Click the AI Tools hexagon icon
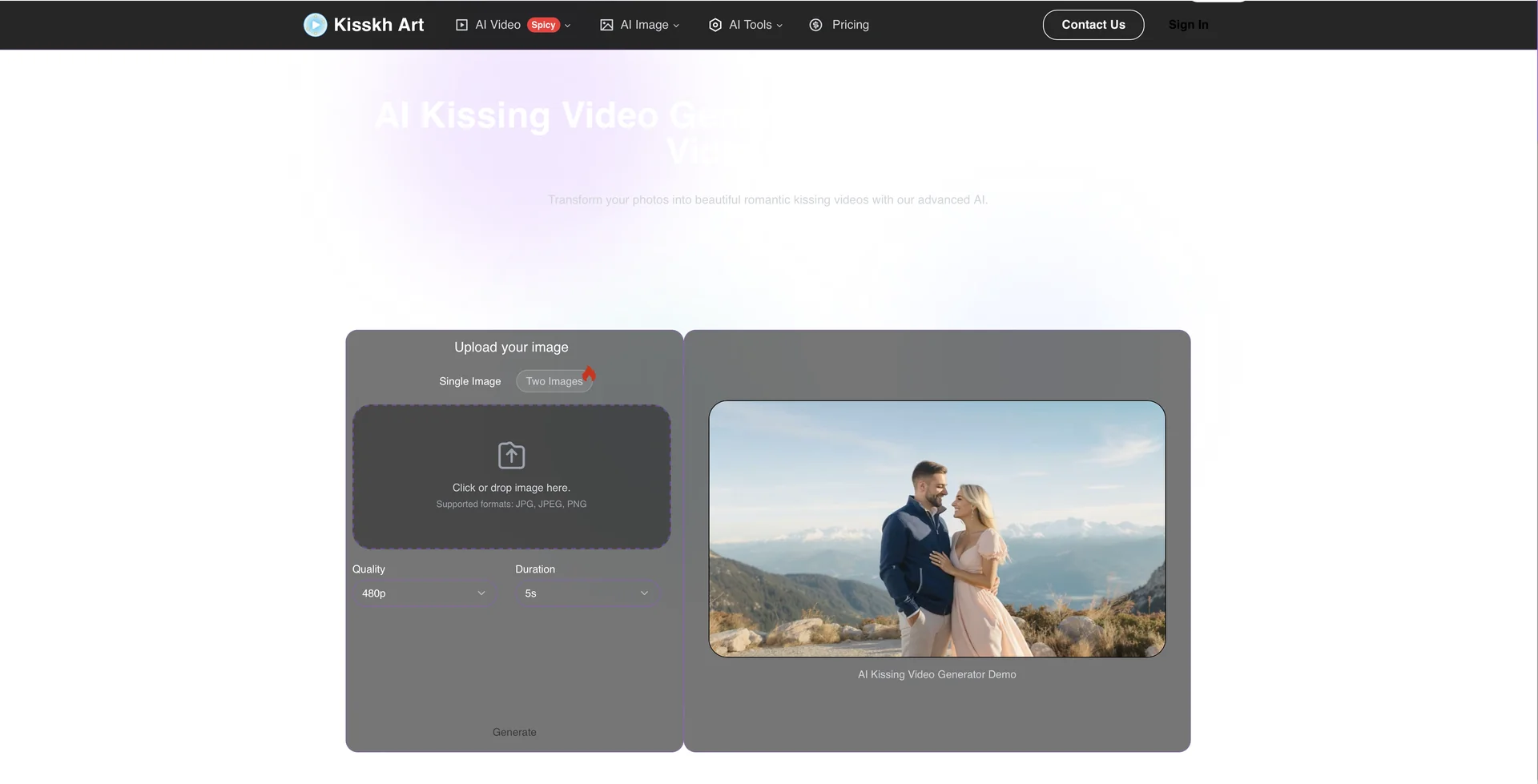 tap(715, 25)
